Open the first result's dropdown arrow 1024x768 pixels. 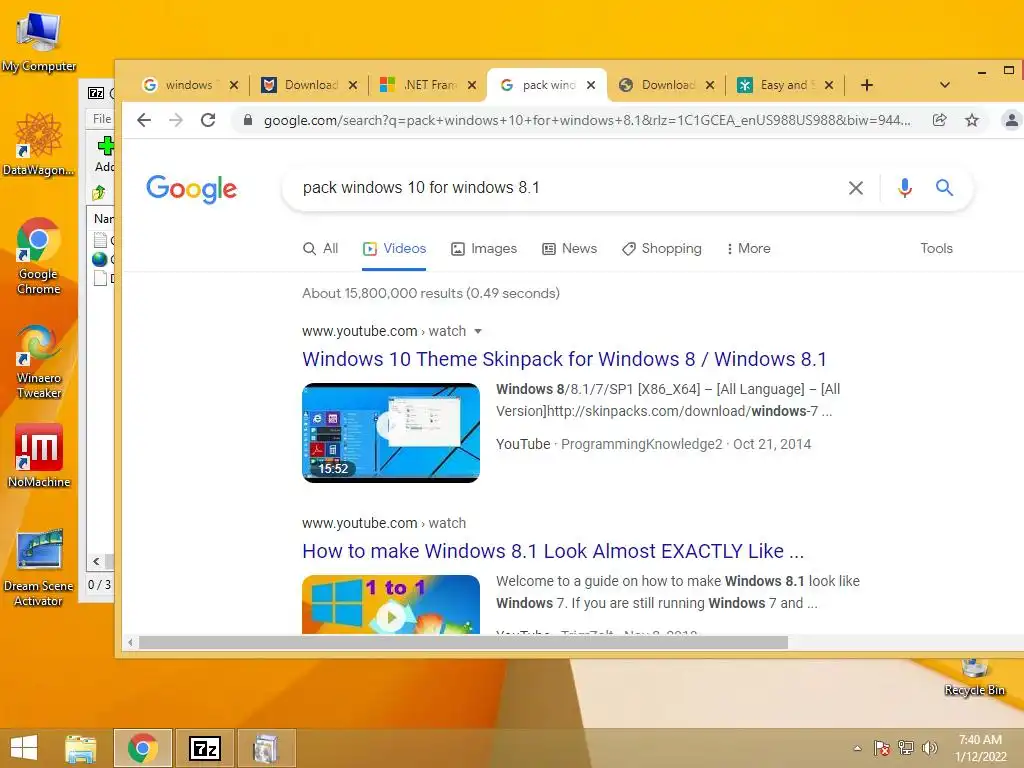(478, 332)
